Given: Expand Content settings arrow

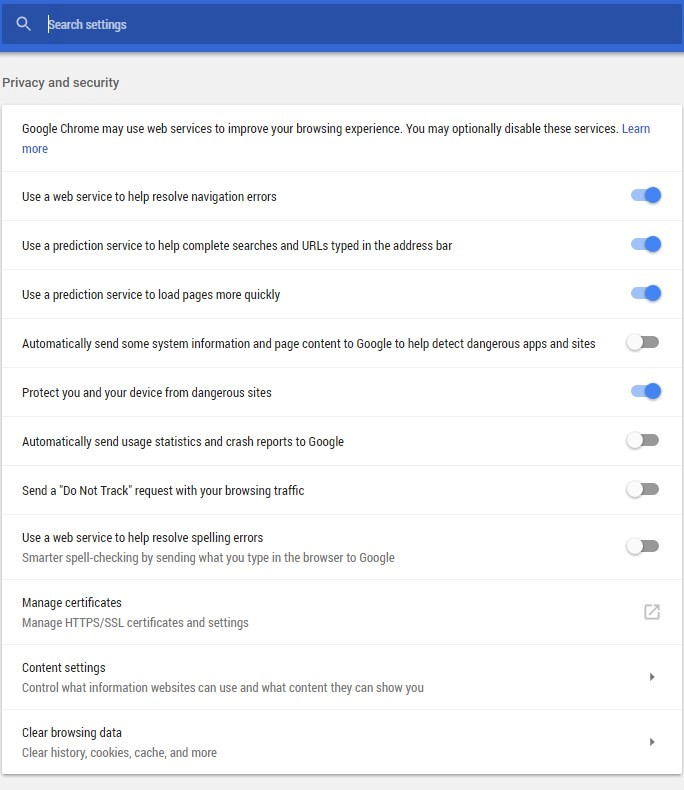Looking at the screenshot, I should (x=652, y=677).
